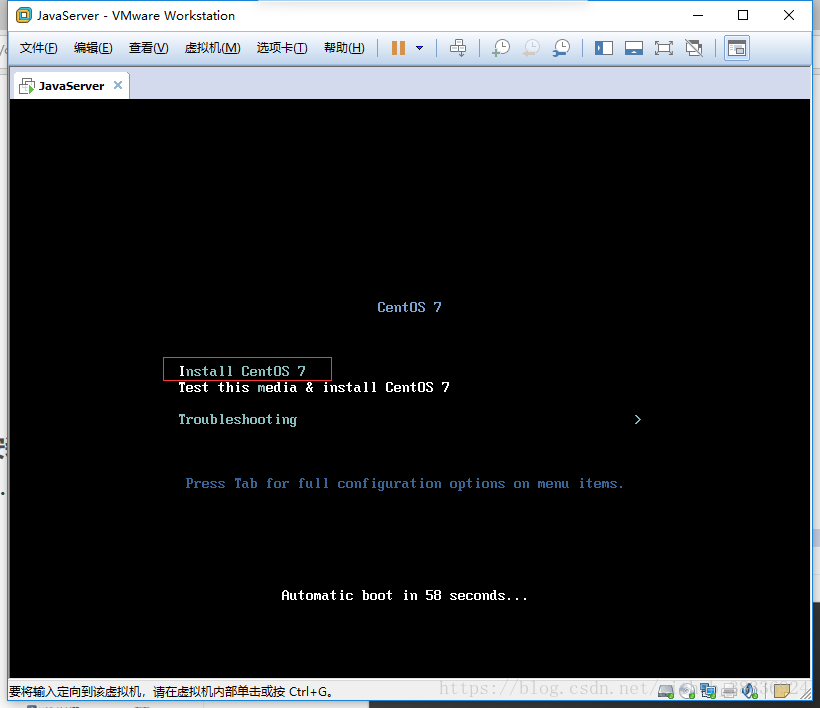Open the message log note icon
This screenshot has width=820, height=708.
click(x=782, y=691)
